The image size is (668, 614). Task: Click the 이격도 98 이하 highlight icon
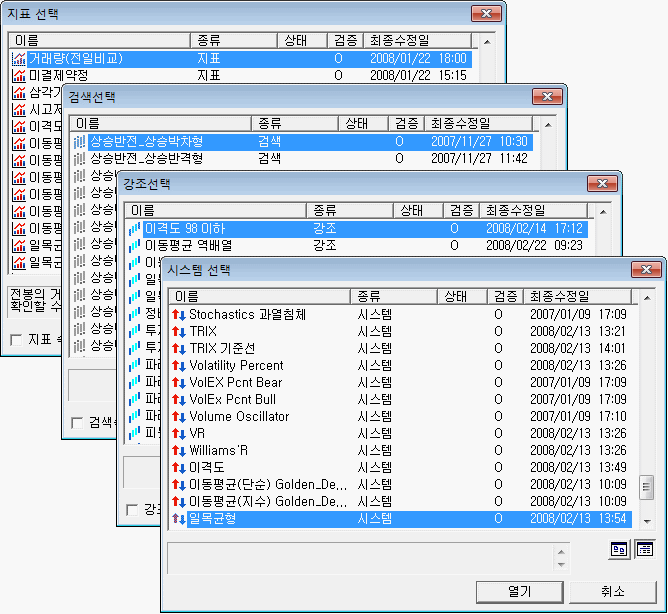click(x=135, y=228)
